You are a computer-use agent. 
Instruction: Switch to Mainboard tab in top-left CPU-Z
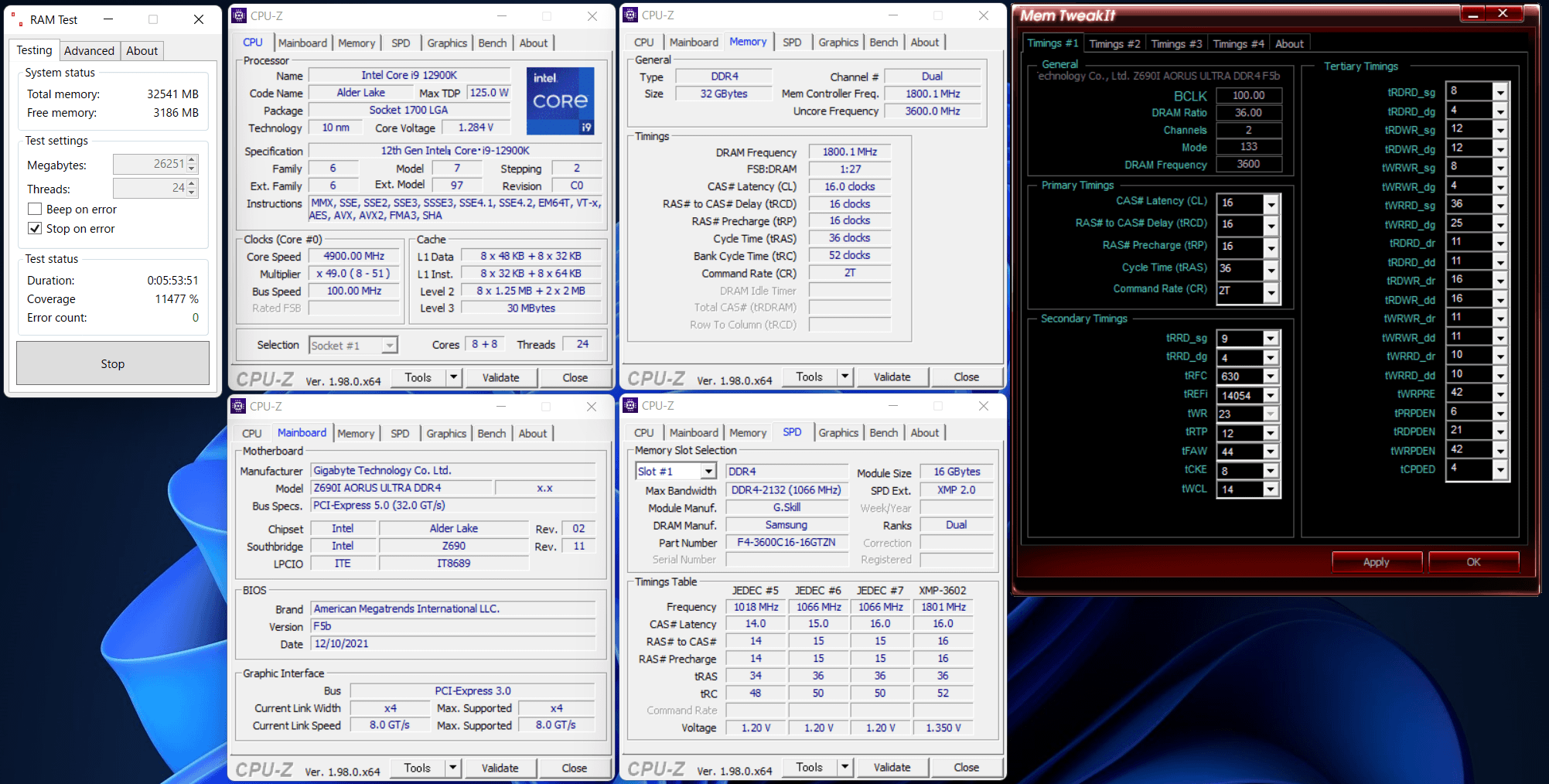click(303, 43)
